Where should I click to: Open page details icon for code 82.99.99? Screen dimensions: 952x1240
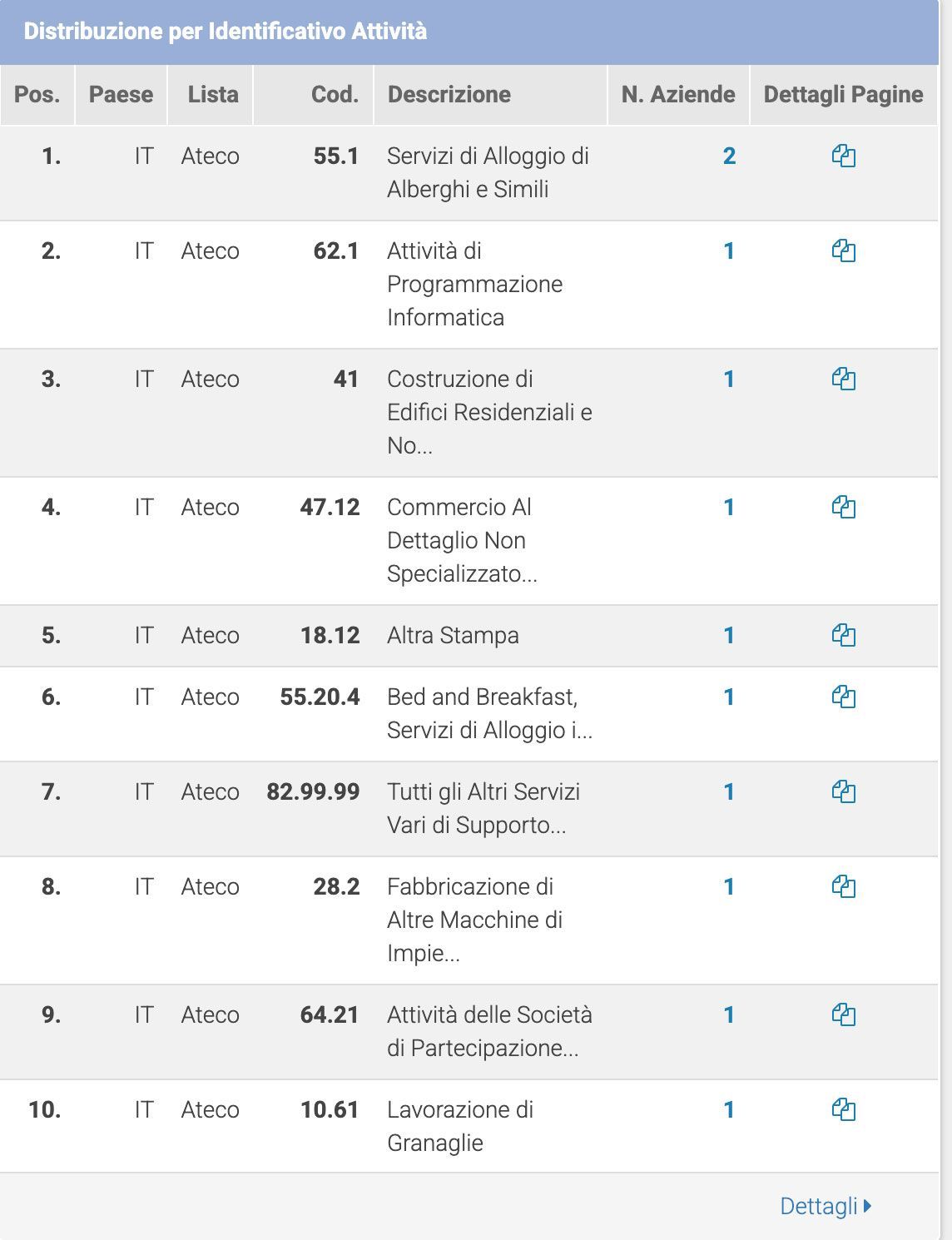pos(843,792)
